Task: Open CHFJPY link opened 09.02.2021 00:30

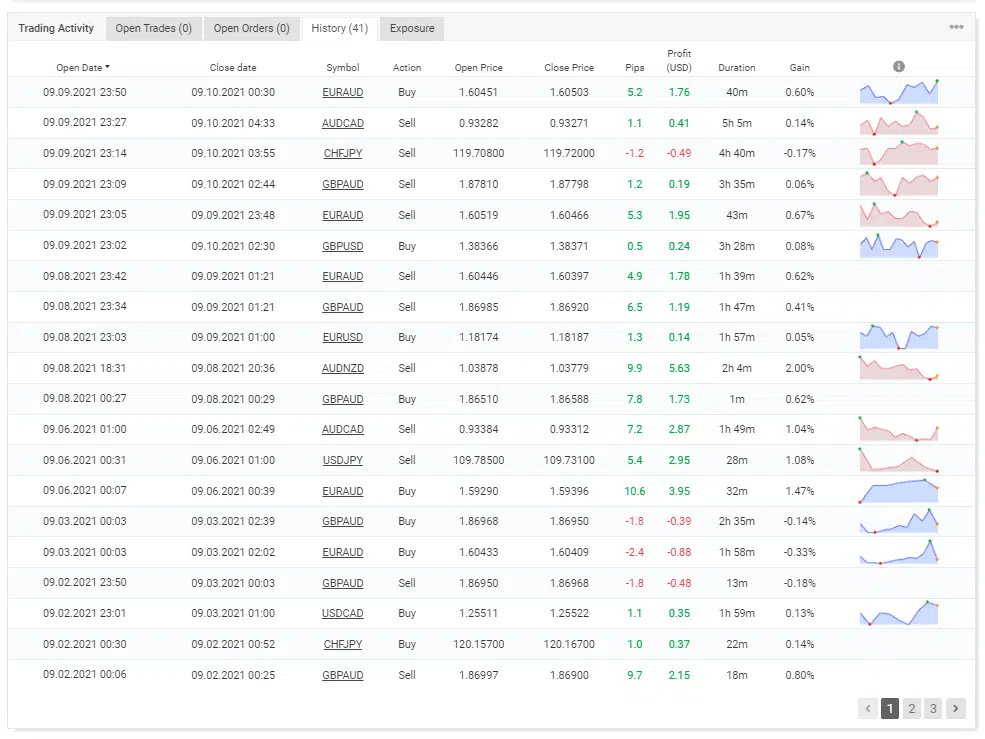Action: [x=343, y=644]
